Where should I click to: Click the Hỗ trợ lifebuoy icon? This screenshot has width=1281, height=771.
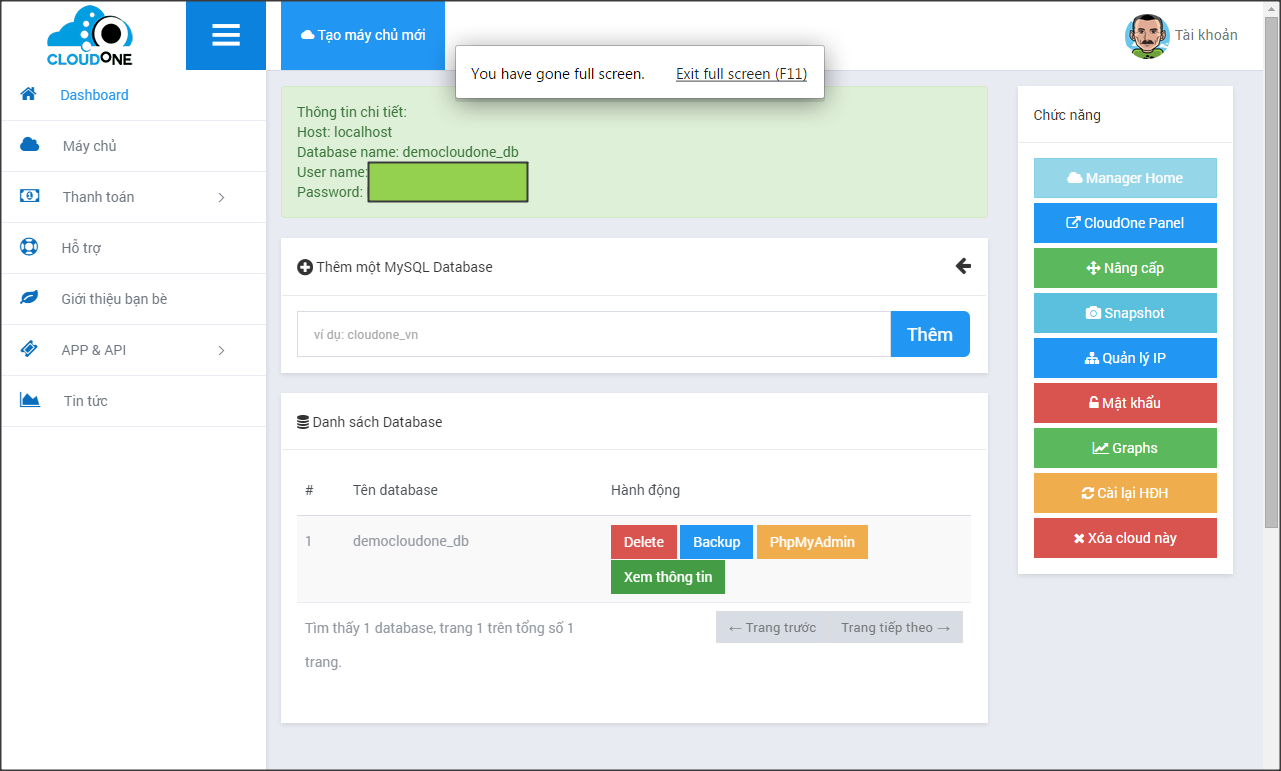[30, 247]
